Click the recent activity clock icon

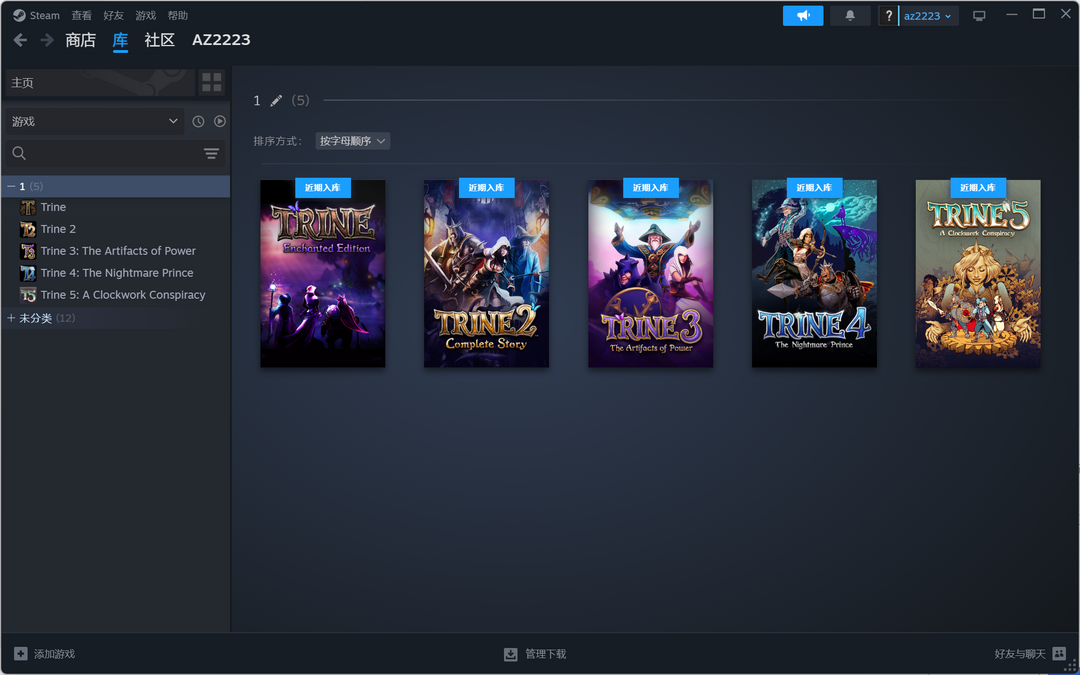(x=198, y=121)
